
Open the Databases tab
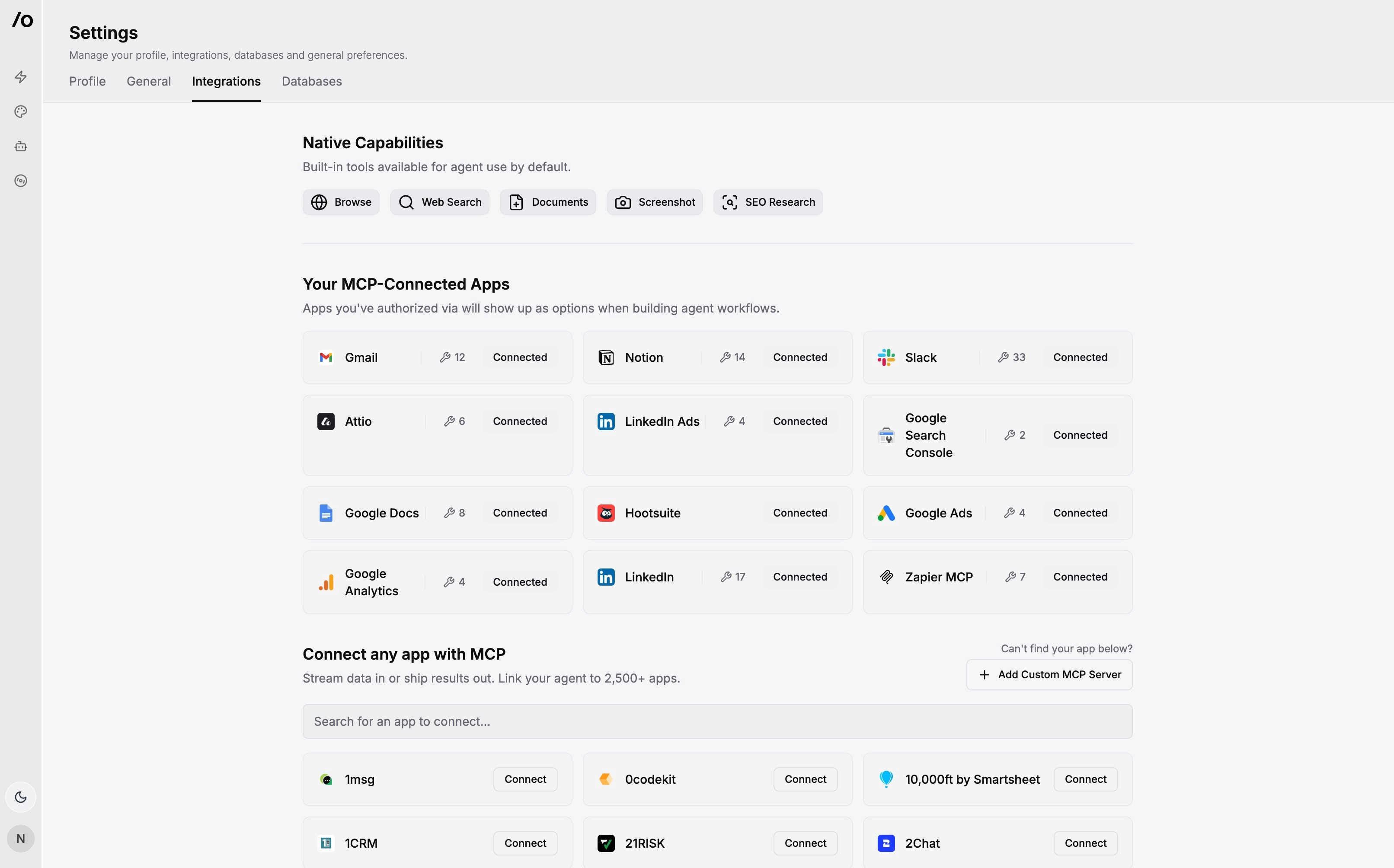(311, 82)
